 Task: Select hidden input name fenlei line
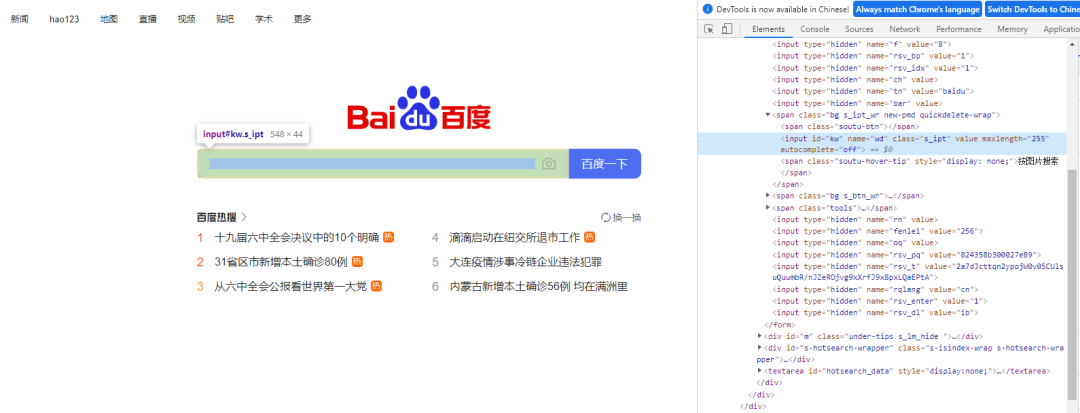click(878, 231)
